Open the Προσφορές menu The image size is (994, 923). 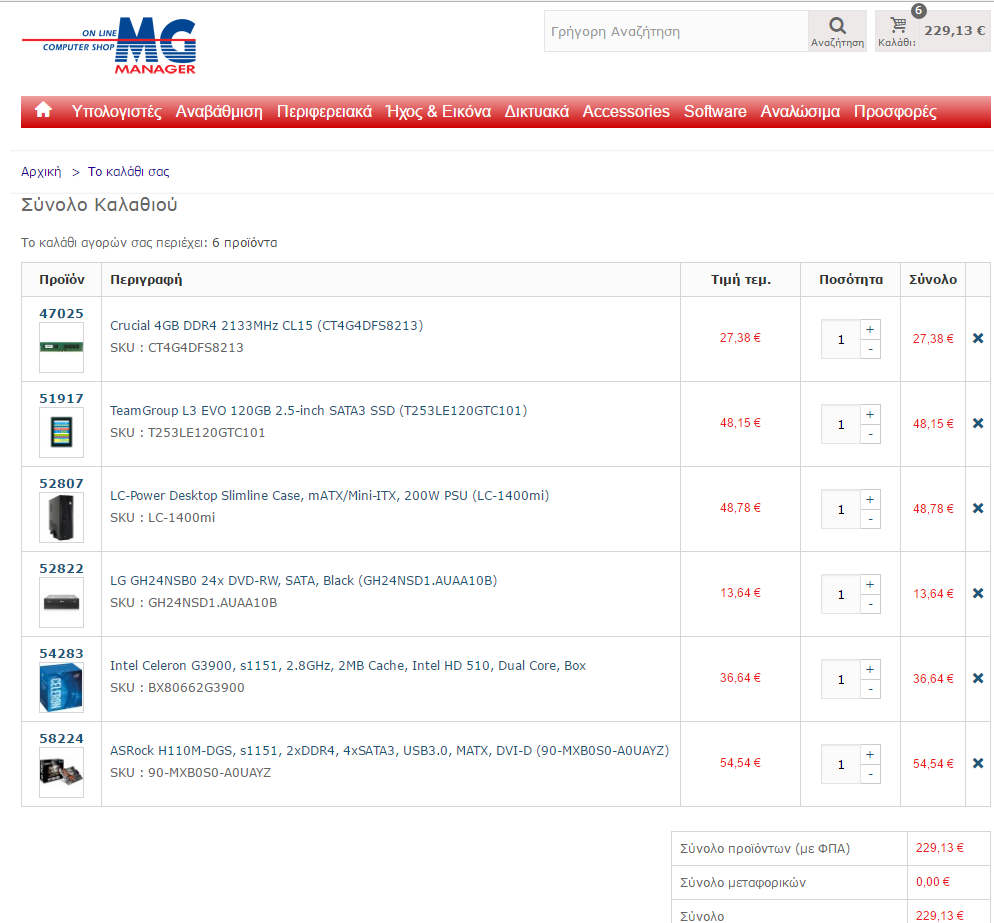pos(895,112)
